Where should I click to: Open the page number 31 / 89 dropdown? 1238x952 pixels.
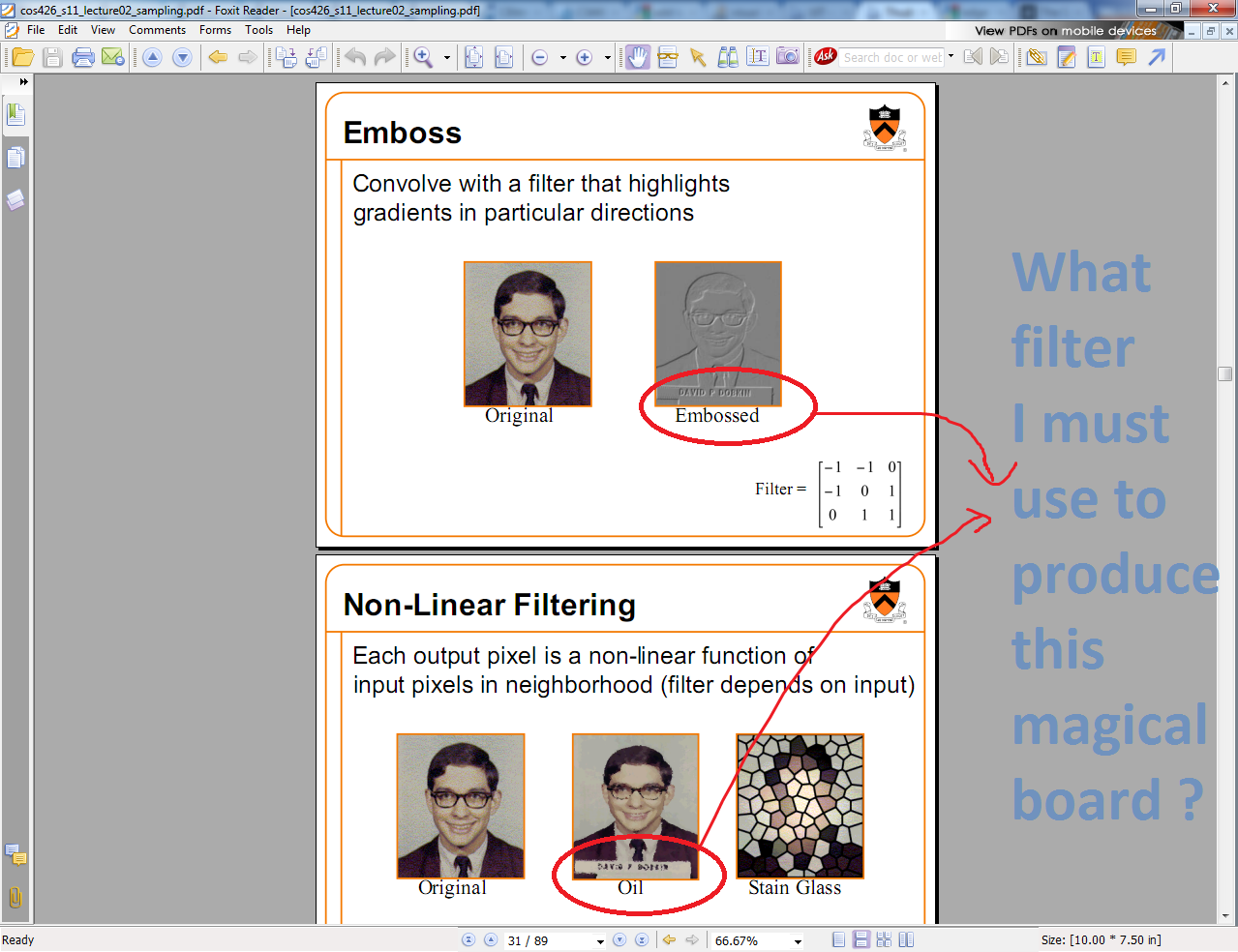click(x=600, y=941)
